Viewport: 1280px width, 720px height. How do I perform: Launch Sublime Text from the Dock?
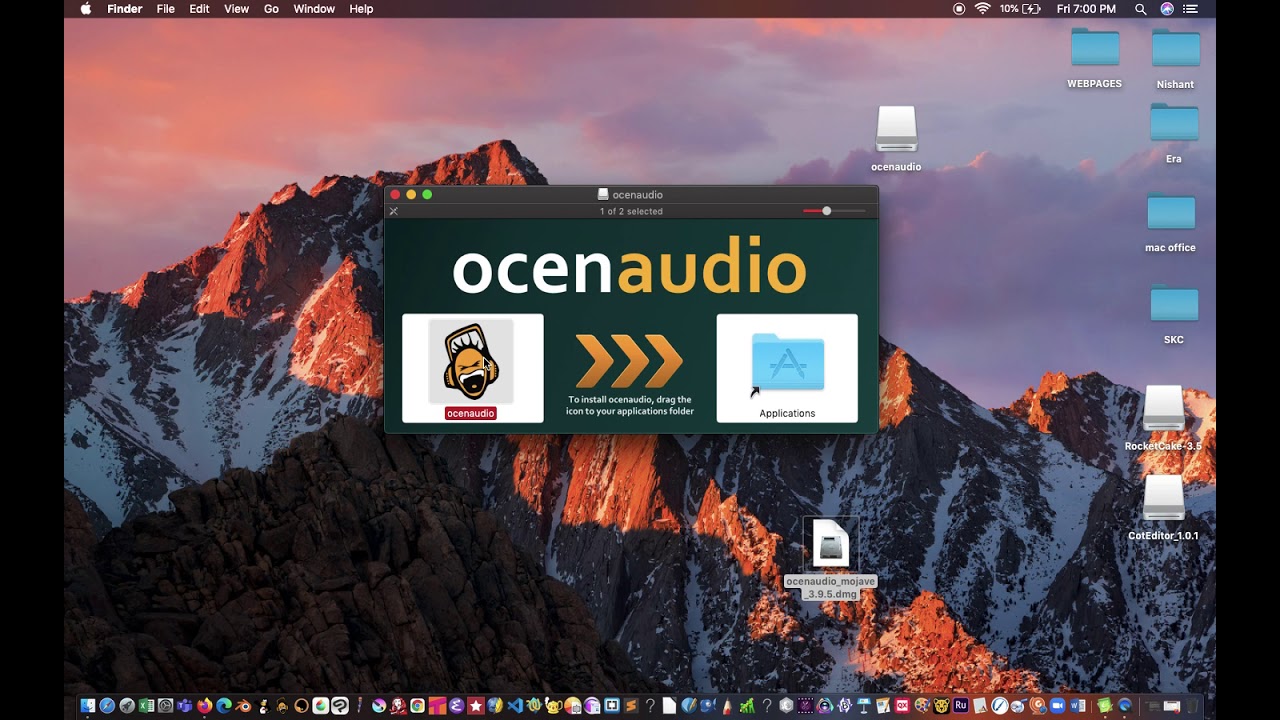(x=631, y=706)
